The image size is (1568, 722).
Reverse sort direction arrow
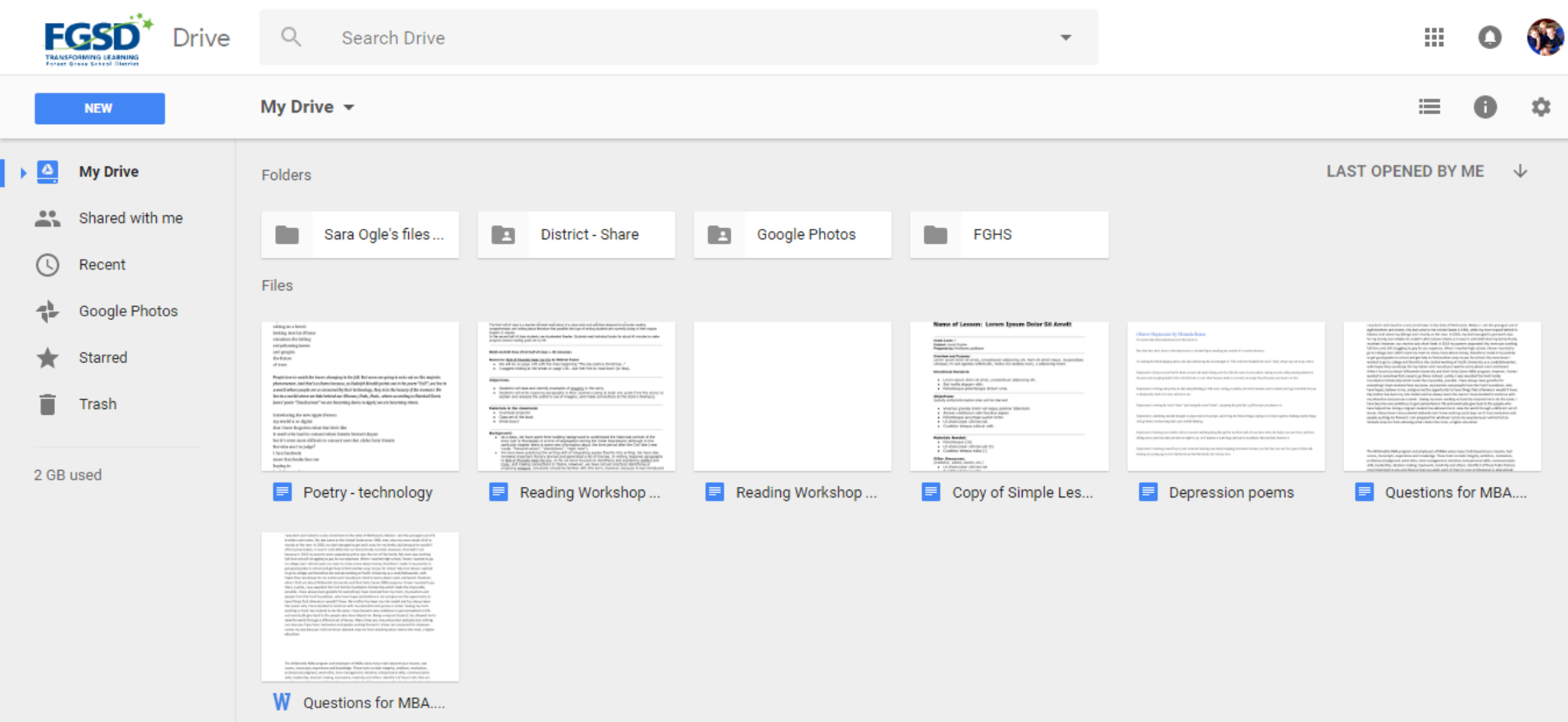click(1521, 172)
